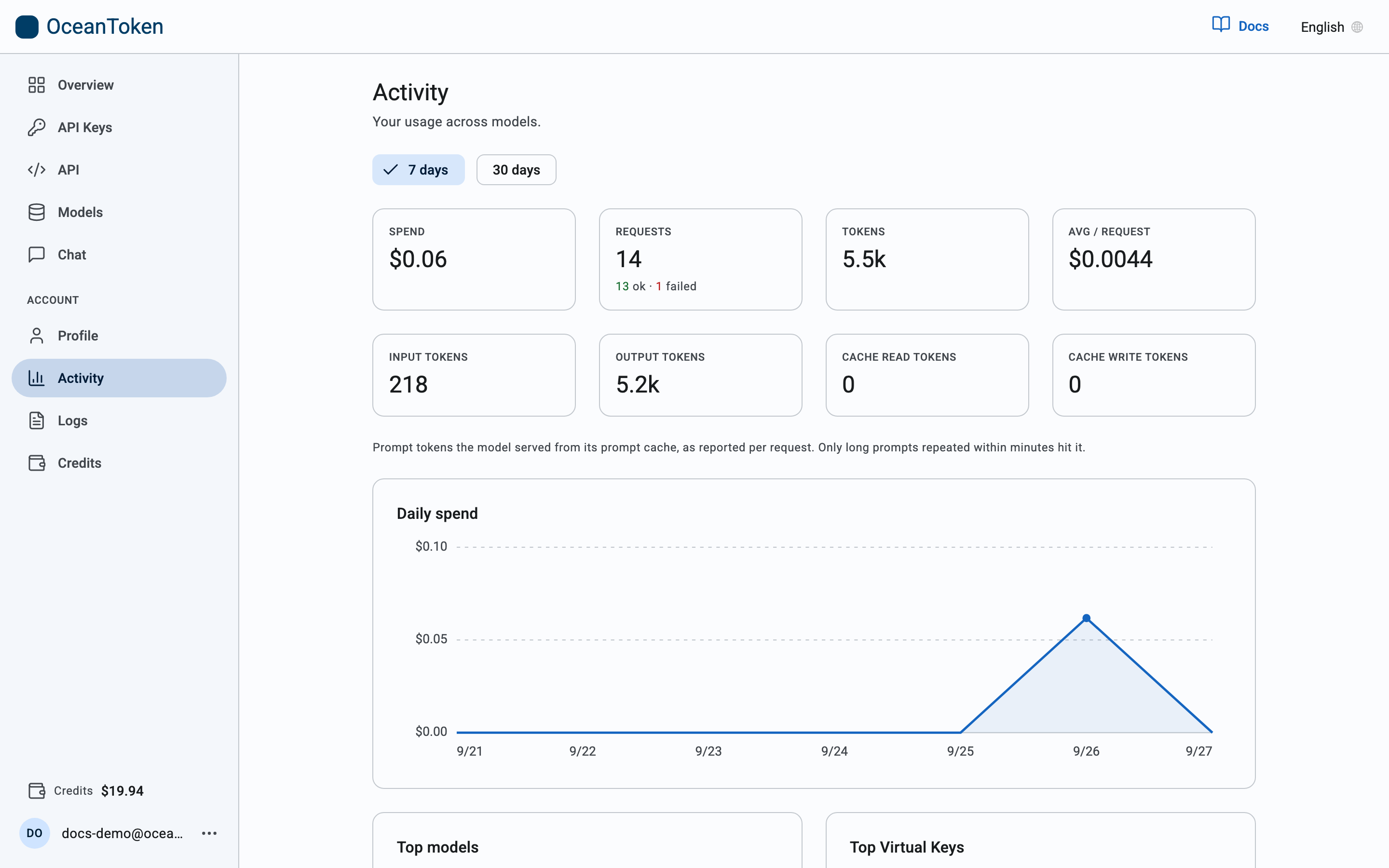Click the Cache Write Tokens card
This screenshot has width=1389, height=868.
pos(1154,375)
